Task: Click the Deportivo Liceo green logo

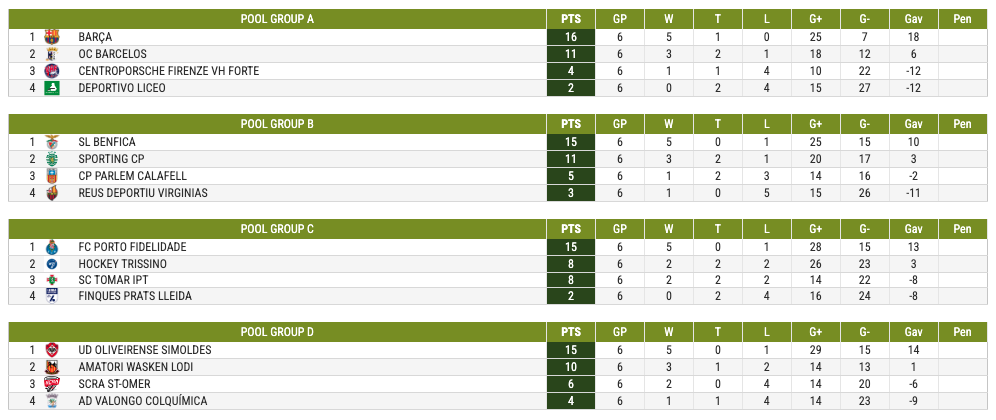Action: 51,88
